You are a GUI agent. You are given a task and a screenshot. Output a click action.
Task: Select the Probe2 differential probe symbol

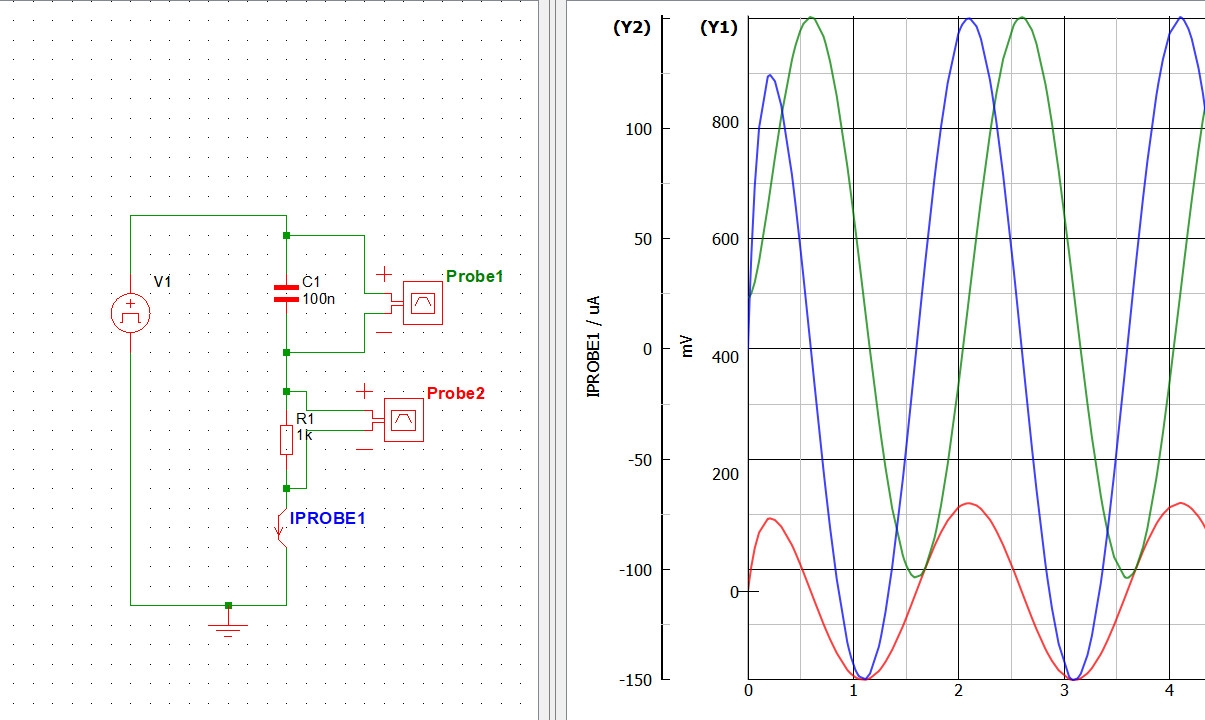pos(403,420)
